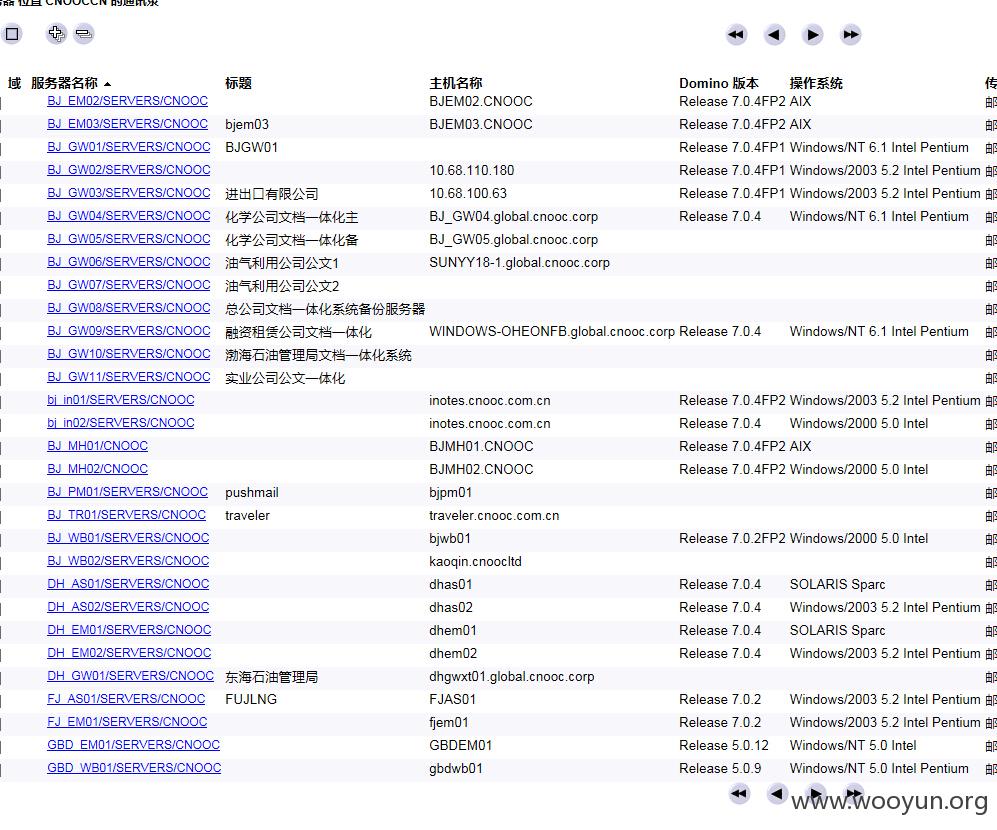The height and width of the screenshot is (830, 997).
Task: Go to previous page with top left arrow
Action: click(x=774, y=34)
